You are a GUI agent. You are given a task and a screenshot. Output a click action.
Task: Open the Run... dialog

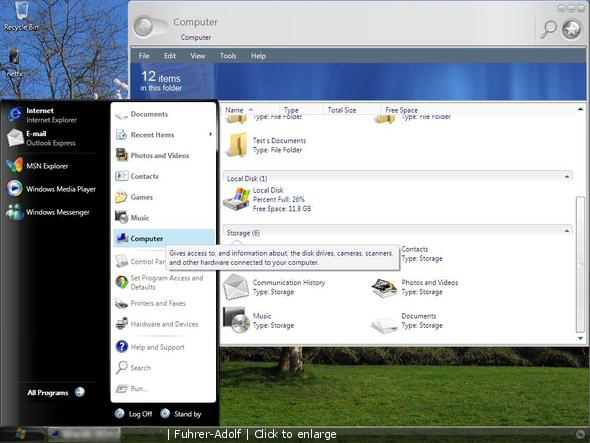(x=164, y=388)
